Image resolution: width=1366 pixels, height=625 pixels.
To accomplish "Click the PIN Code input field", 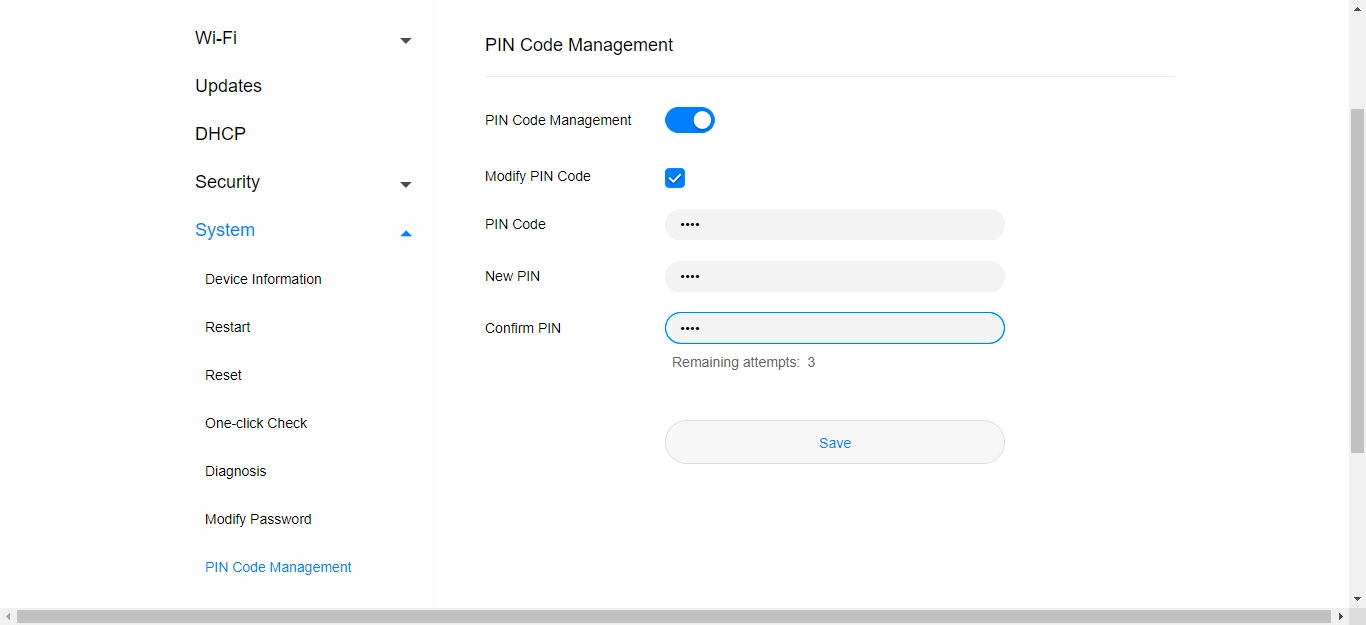I will click(834, 225).
